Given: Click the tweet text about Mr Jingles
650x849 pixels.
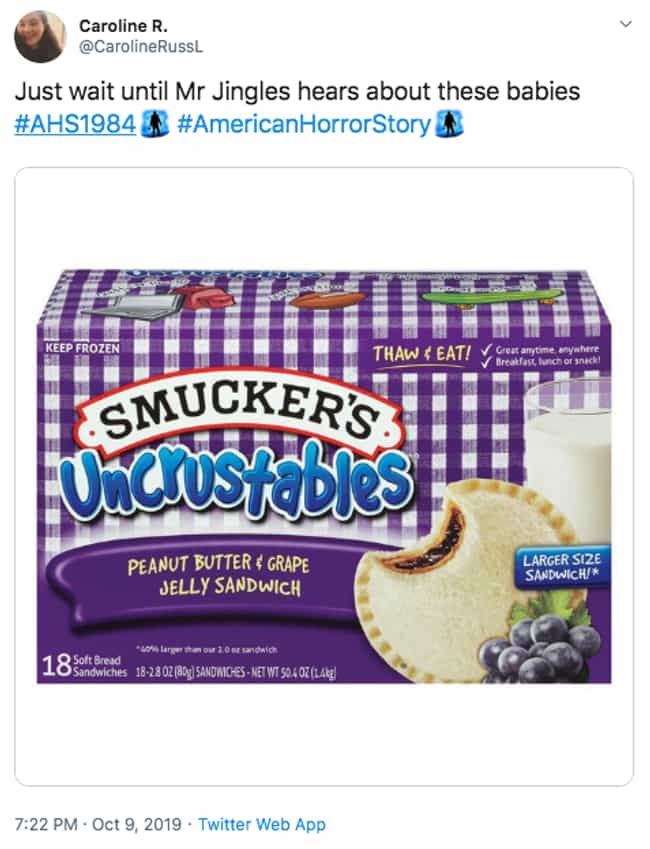Looking at the screenshot, I should coord(297,91).
